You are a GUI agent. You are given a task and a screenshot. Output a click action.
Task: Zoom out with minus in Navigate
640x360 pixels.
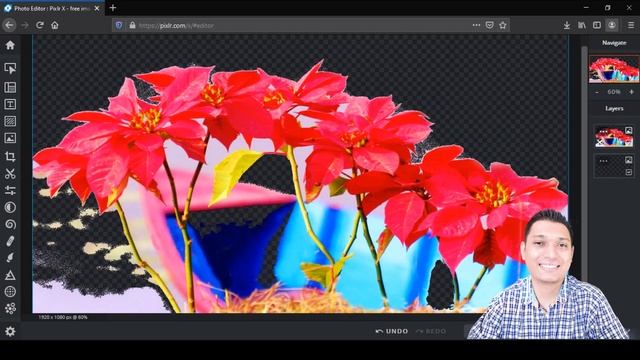(x=597, y=92)
